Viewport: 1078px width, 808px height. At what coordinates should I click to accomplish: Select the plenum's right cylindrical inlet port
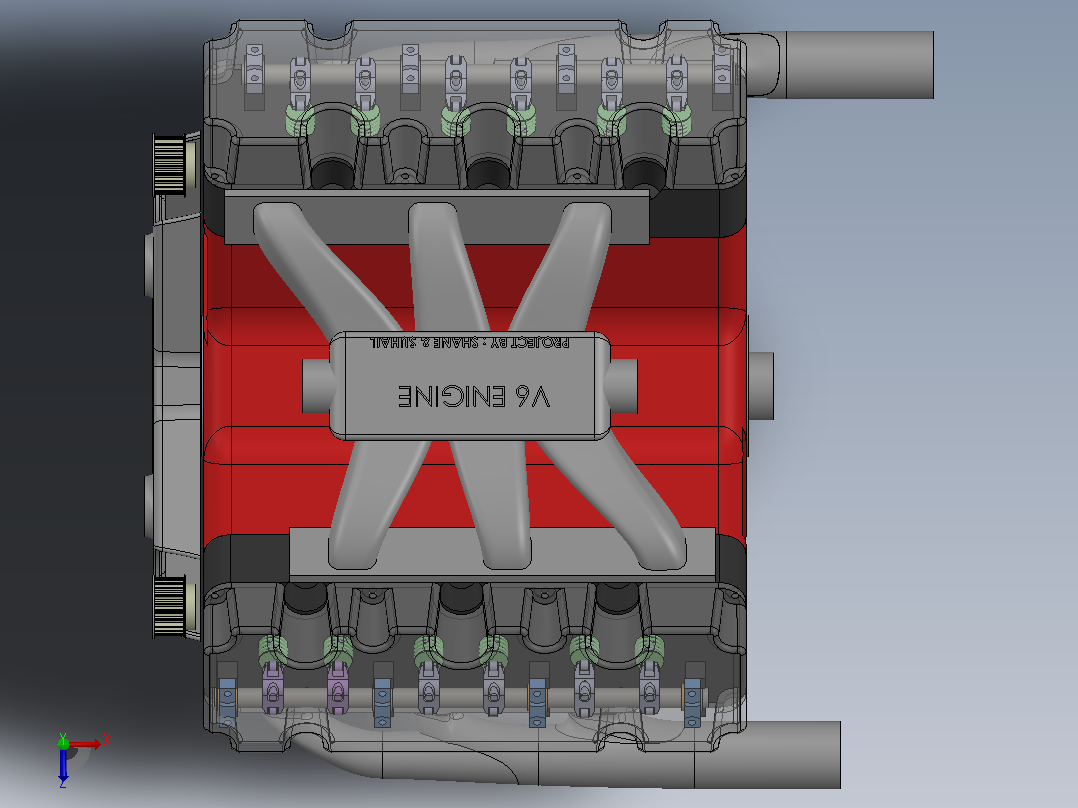623,386
